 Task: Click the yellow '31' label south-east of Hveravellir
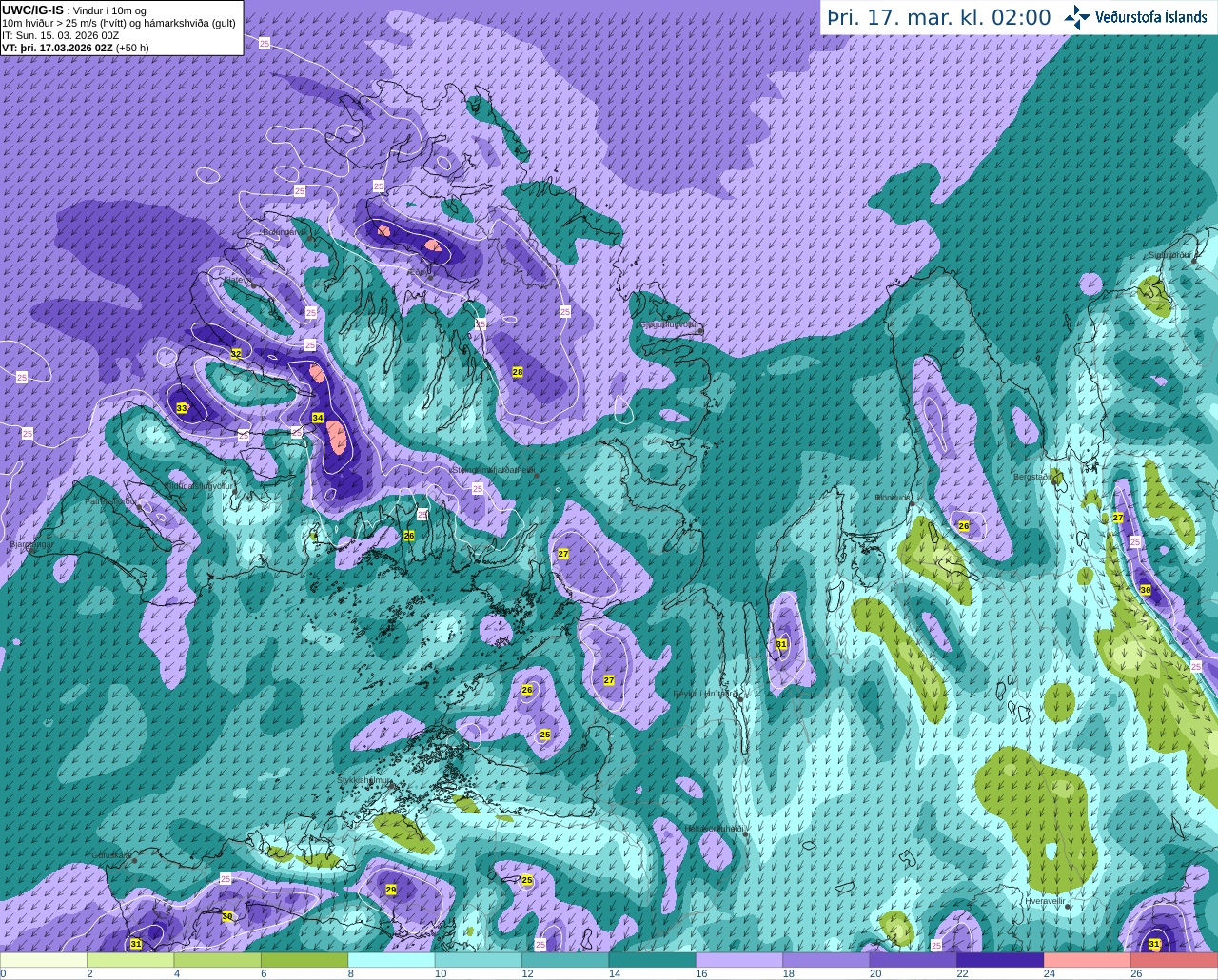pos(1154,944)
